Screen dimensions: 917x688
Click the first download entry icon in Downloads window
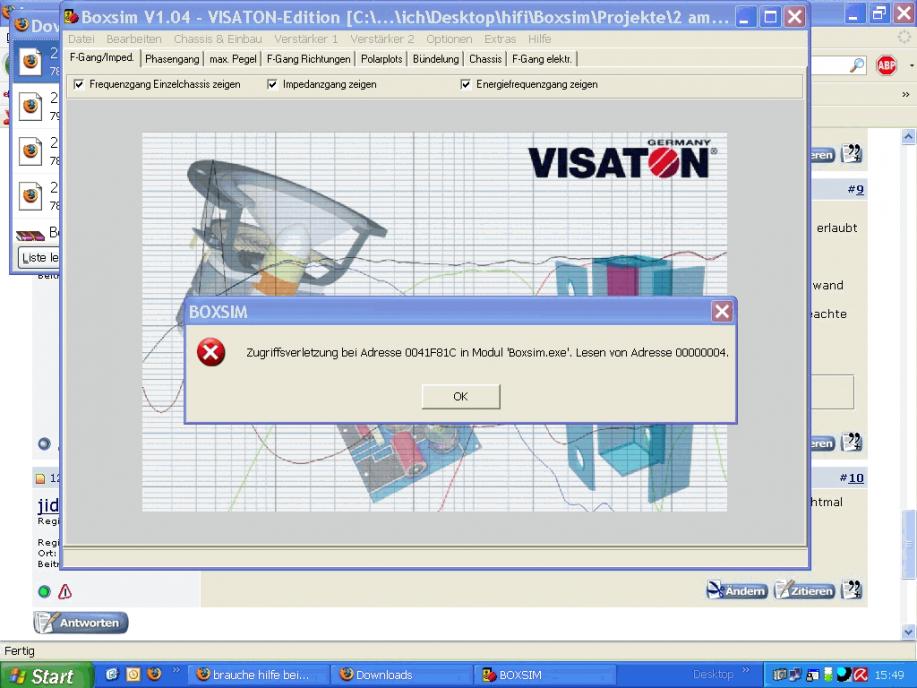pyautogui.click(x=30, y=61)
